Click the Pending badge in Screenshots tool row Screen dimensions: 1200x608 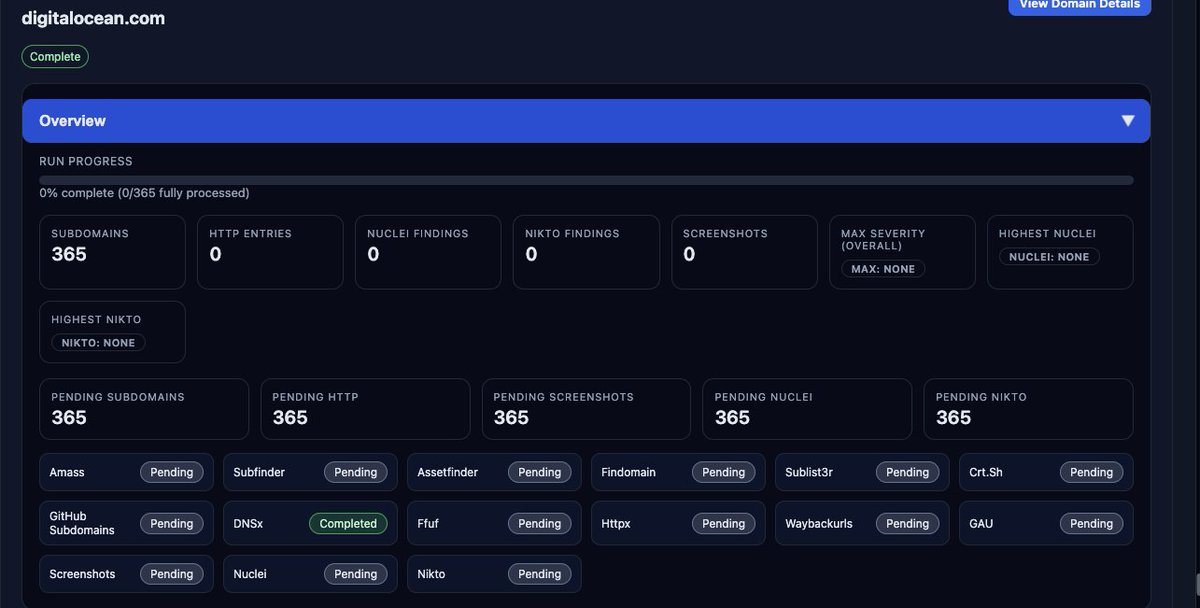tap(172, 574)
